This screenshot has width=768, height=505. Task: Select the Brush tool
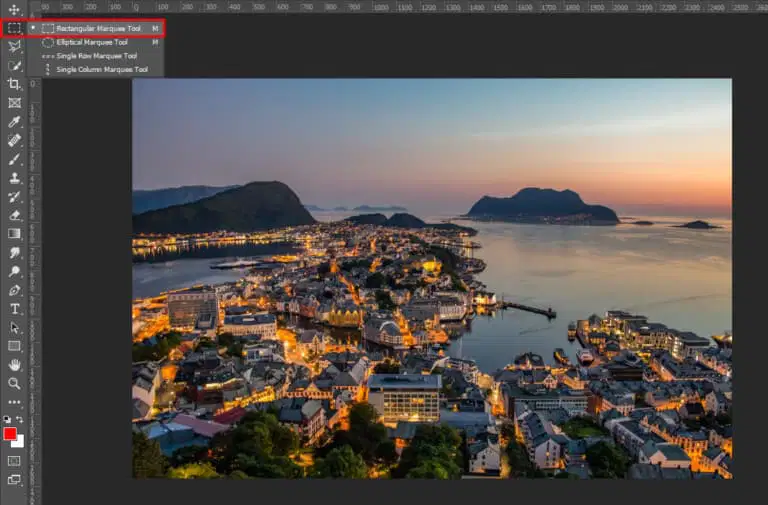14,158
